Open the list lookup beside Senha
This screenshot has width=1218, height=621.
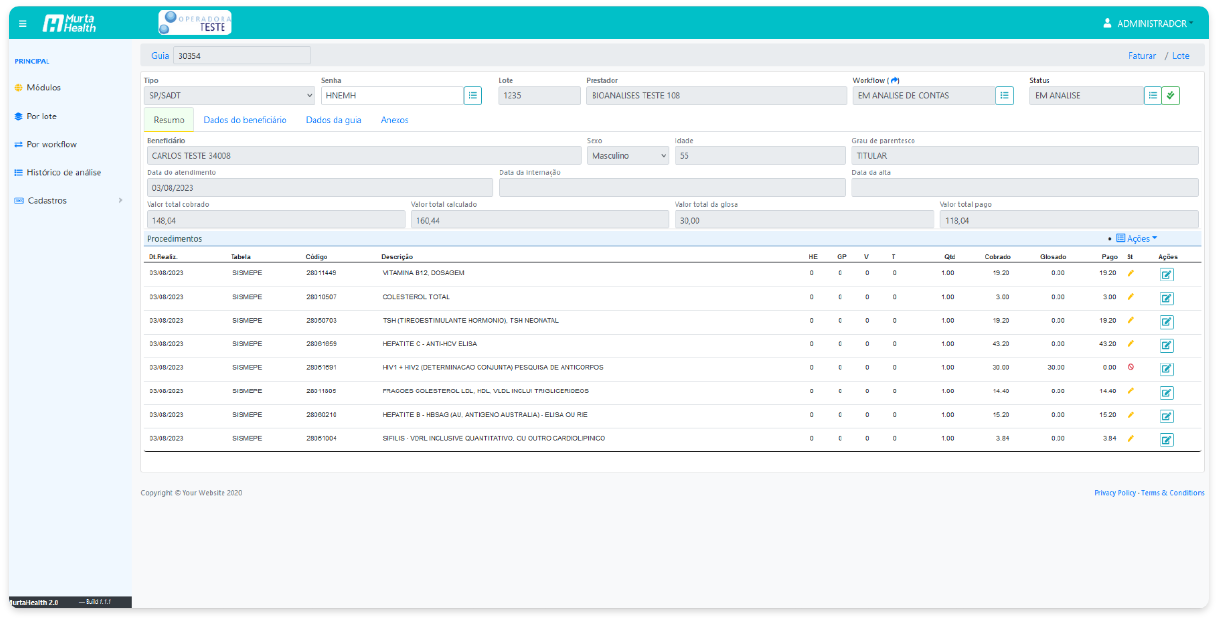click(473, 95)
